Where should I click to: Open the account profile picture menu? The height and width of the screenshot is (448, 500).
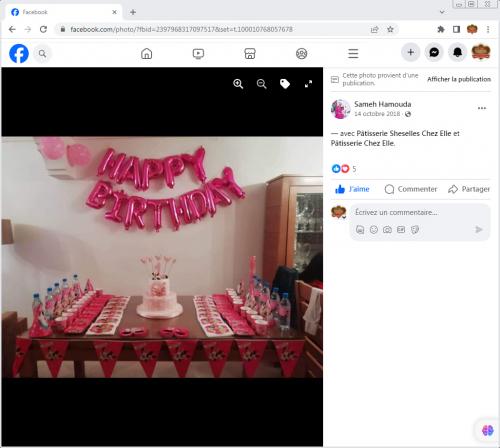click(481, 52)
